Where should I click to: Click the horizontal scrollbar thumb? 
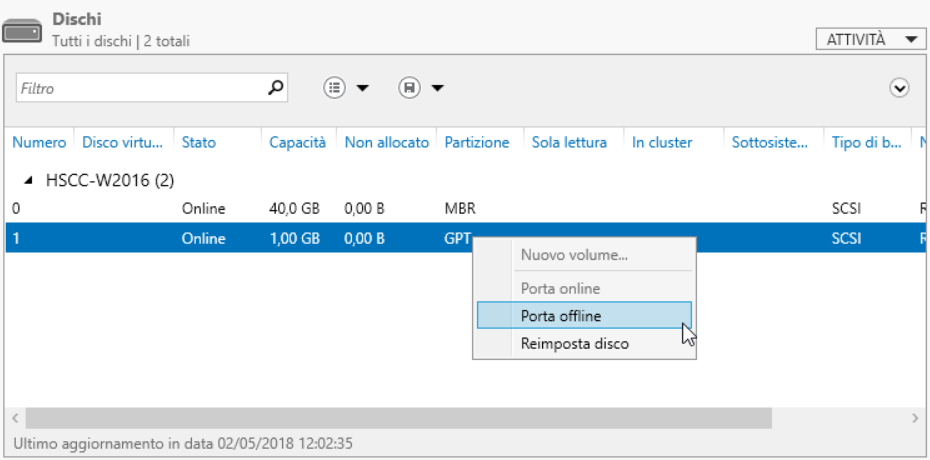(x=399, y=418)
